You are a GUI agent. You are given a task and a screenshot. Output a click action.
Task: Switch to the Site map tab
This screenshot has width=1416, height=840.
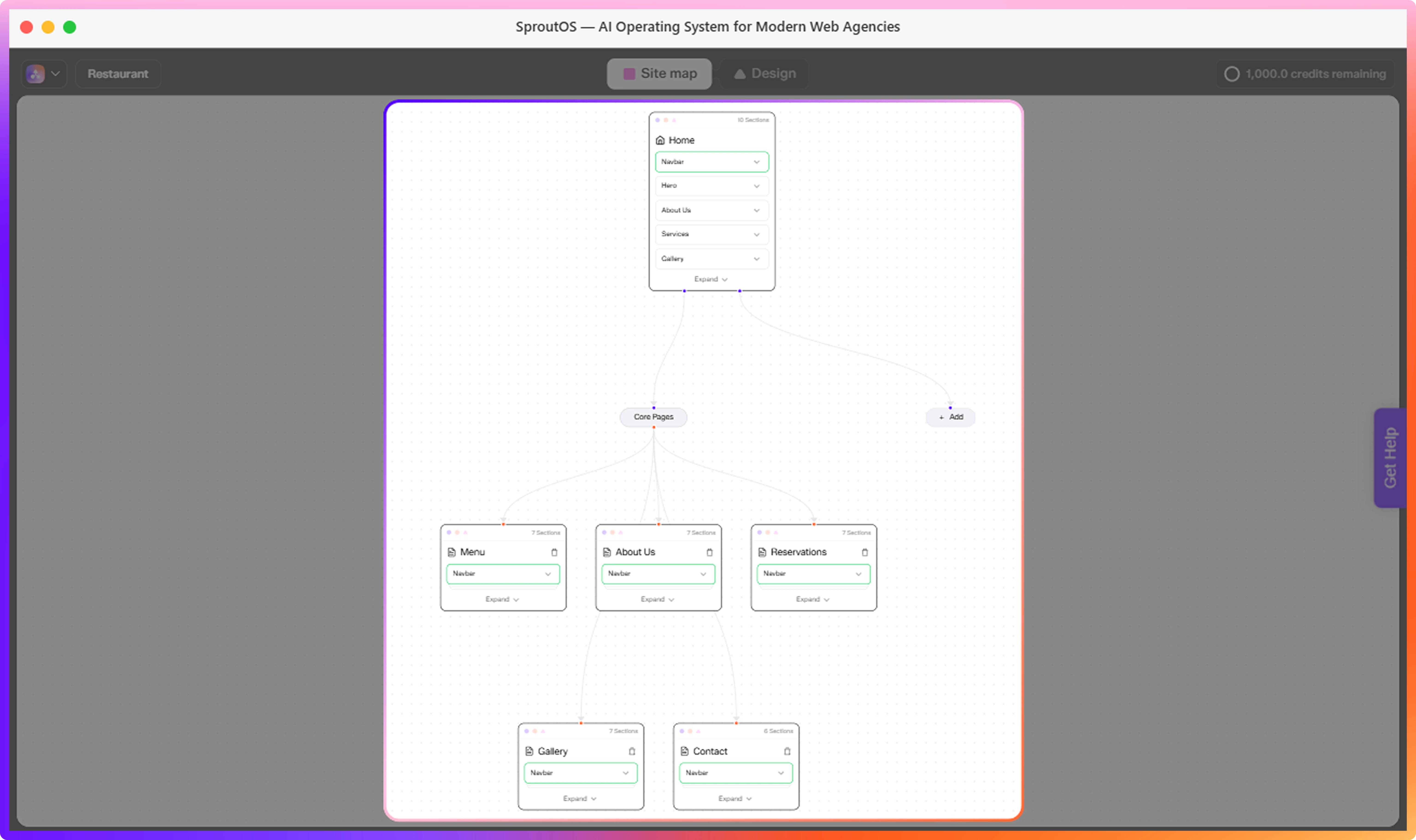coord(659,74)
